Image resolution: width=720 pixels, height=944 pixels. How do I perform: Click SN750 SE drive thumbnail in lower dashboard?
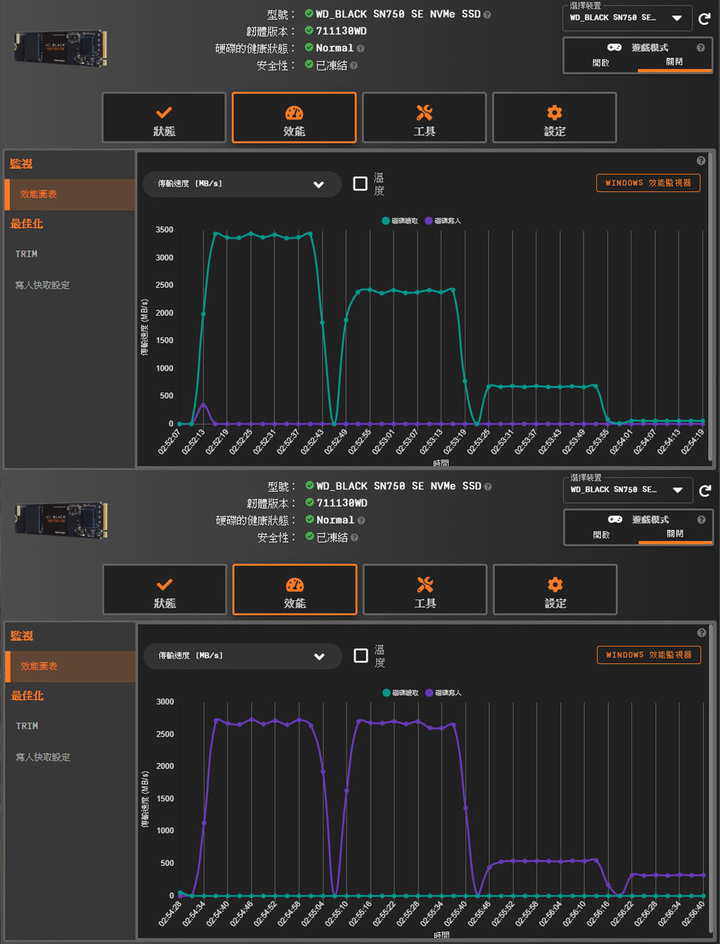pyautogui.click(x=61, y=520)
